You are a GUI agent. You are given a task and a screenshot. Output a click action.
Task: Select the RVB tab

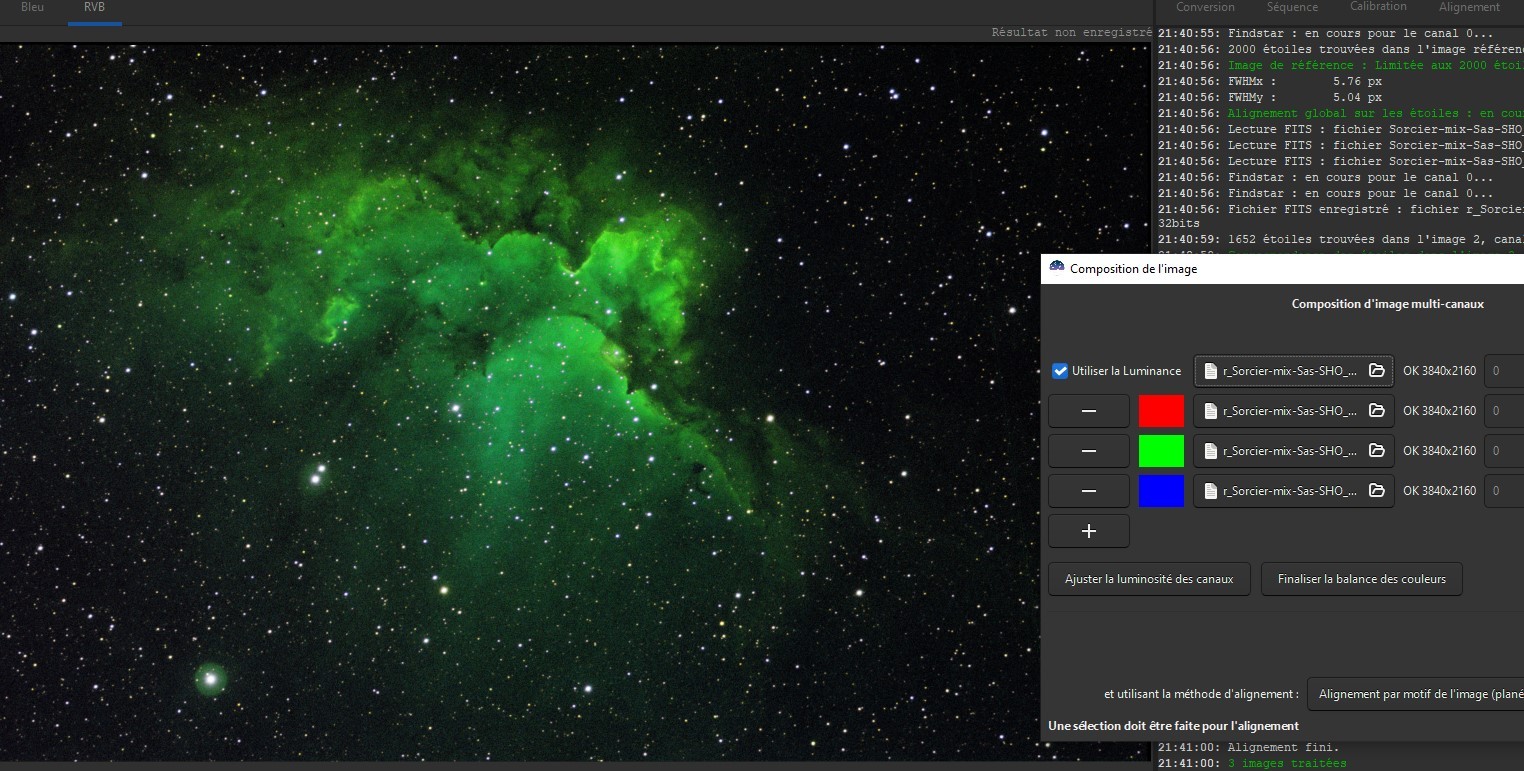95,7
